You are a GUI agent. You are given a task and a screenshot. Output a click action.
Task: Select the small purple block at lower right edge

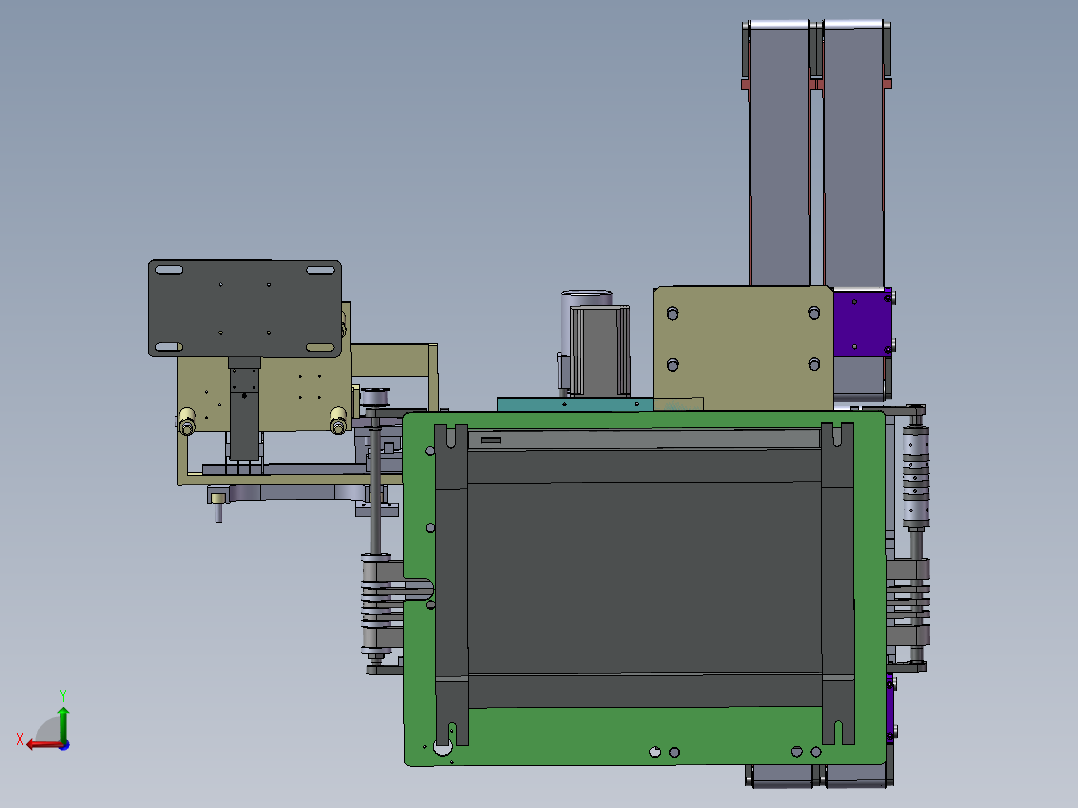[890, 708]
